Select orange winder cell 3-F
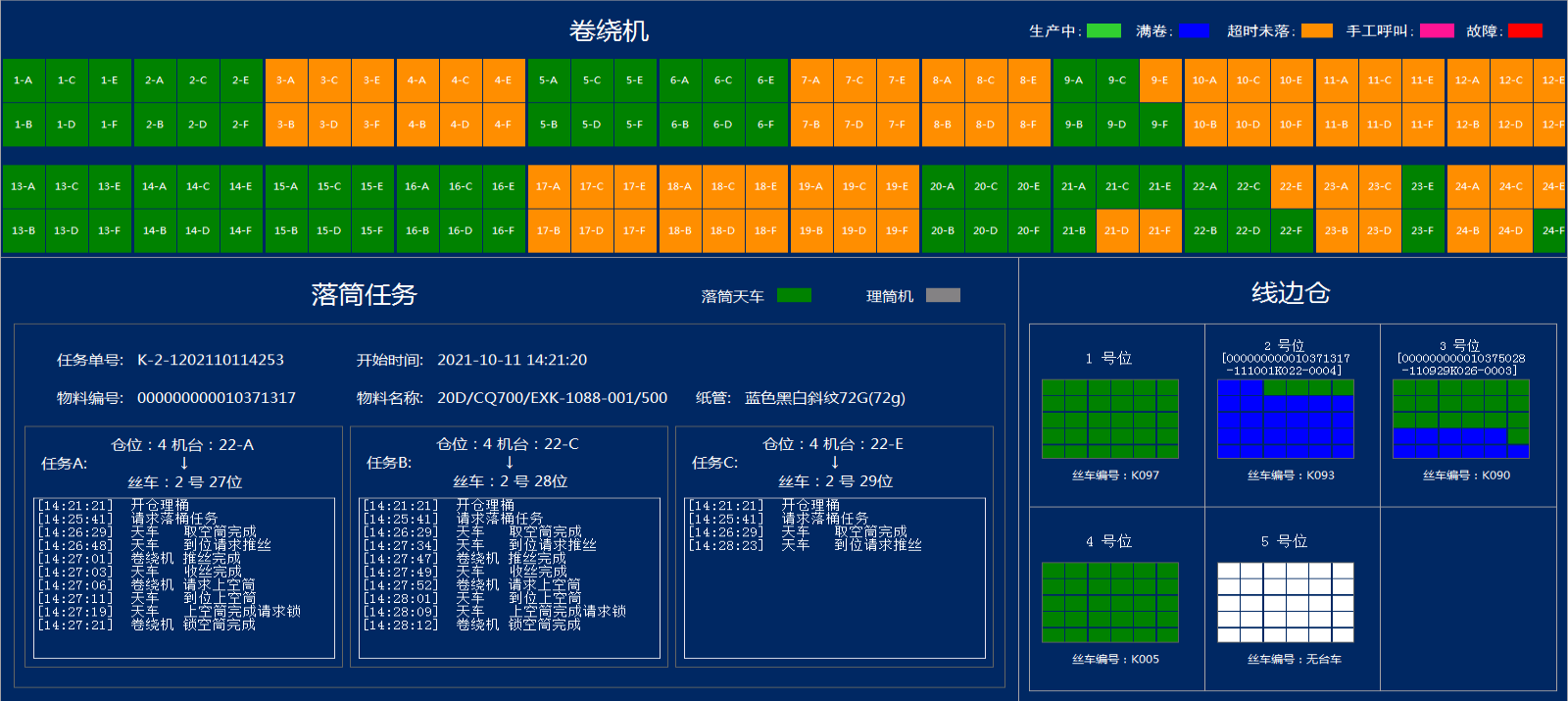This screenshot has width=1568, height=701. [x=372, y=125]
